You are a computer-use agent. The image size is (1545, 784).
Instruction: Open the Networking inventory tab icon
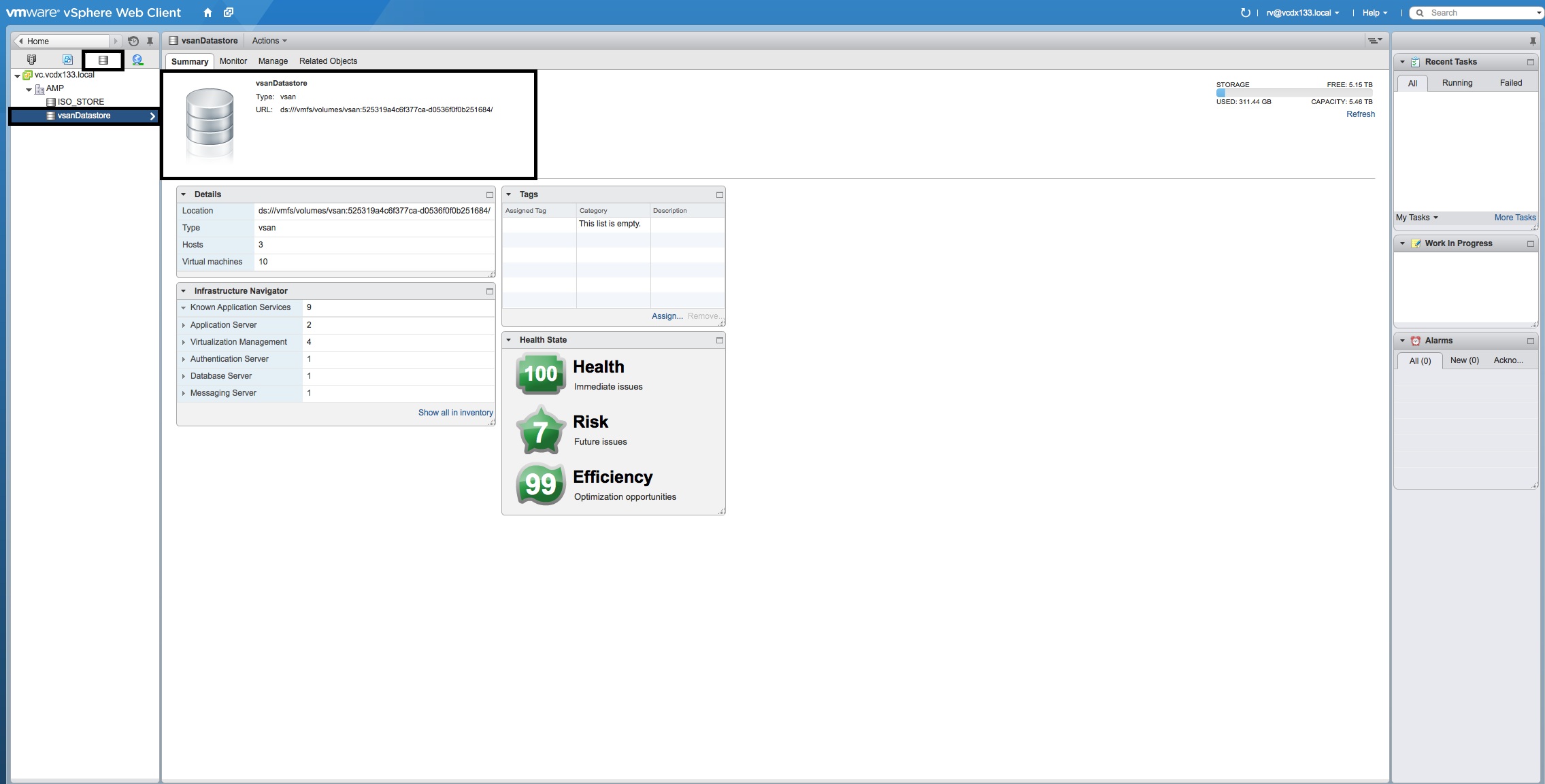pos(137,60)
